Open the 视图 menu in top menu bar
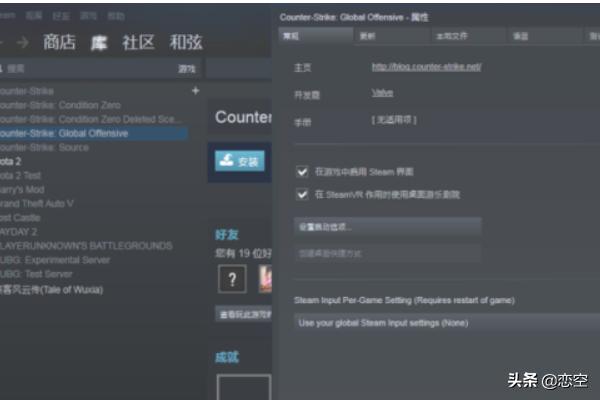600x400 pixels. (x=34, y=16)
